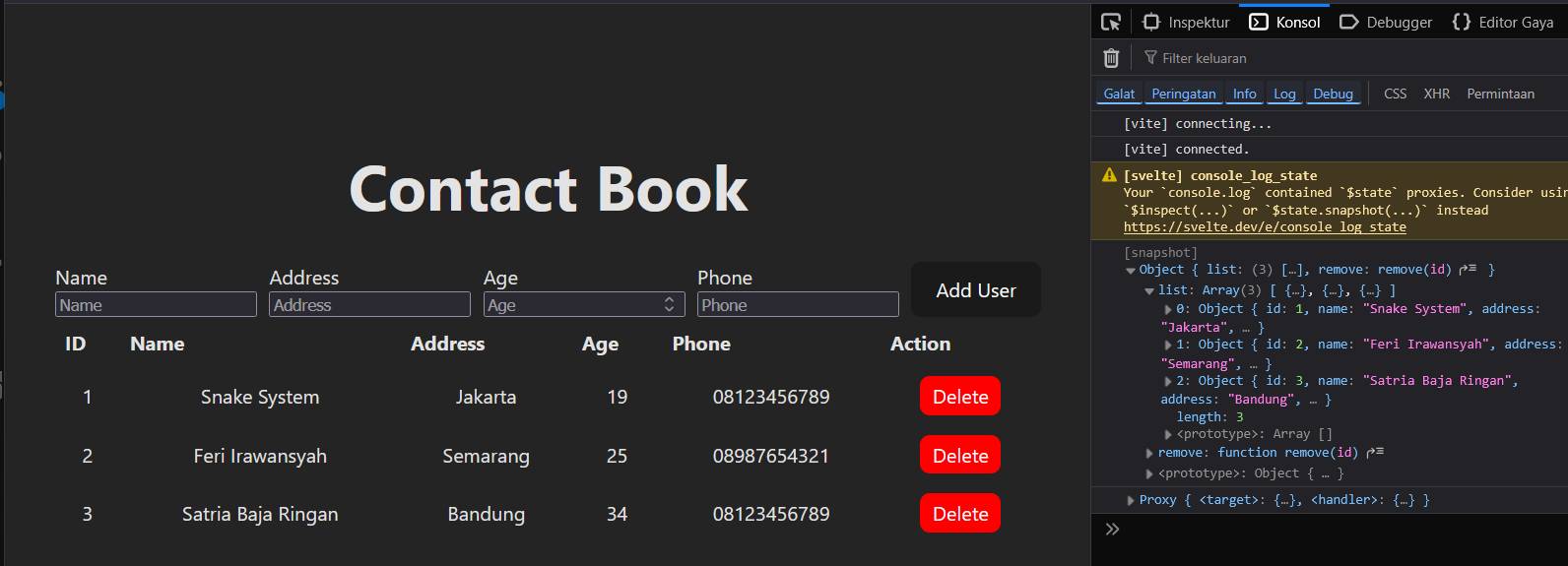The width and height of the screenshot is (1568, 566).
Task: Activate the element picker icon in devtools
Action: click(1111, 22)
